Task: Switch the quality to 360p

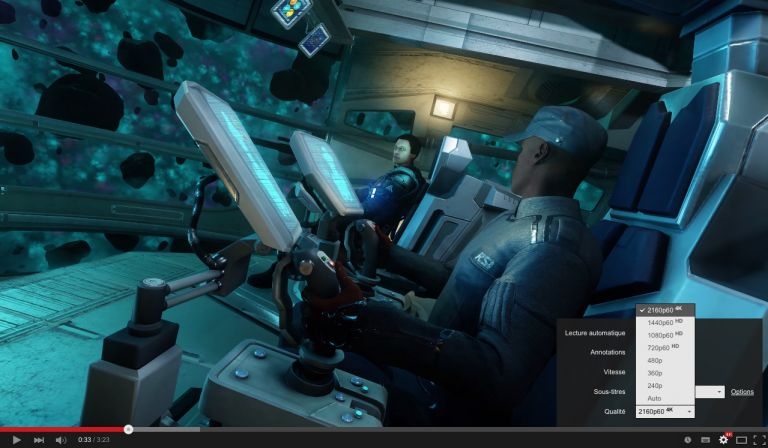Action: [x=656, y=373]
